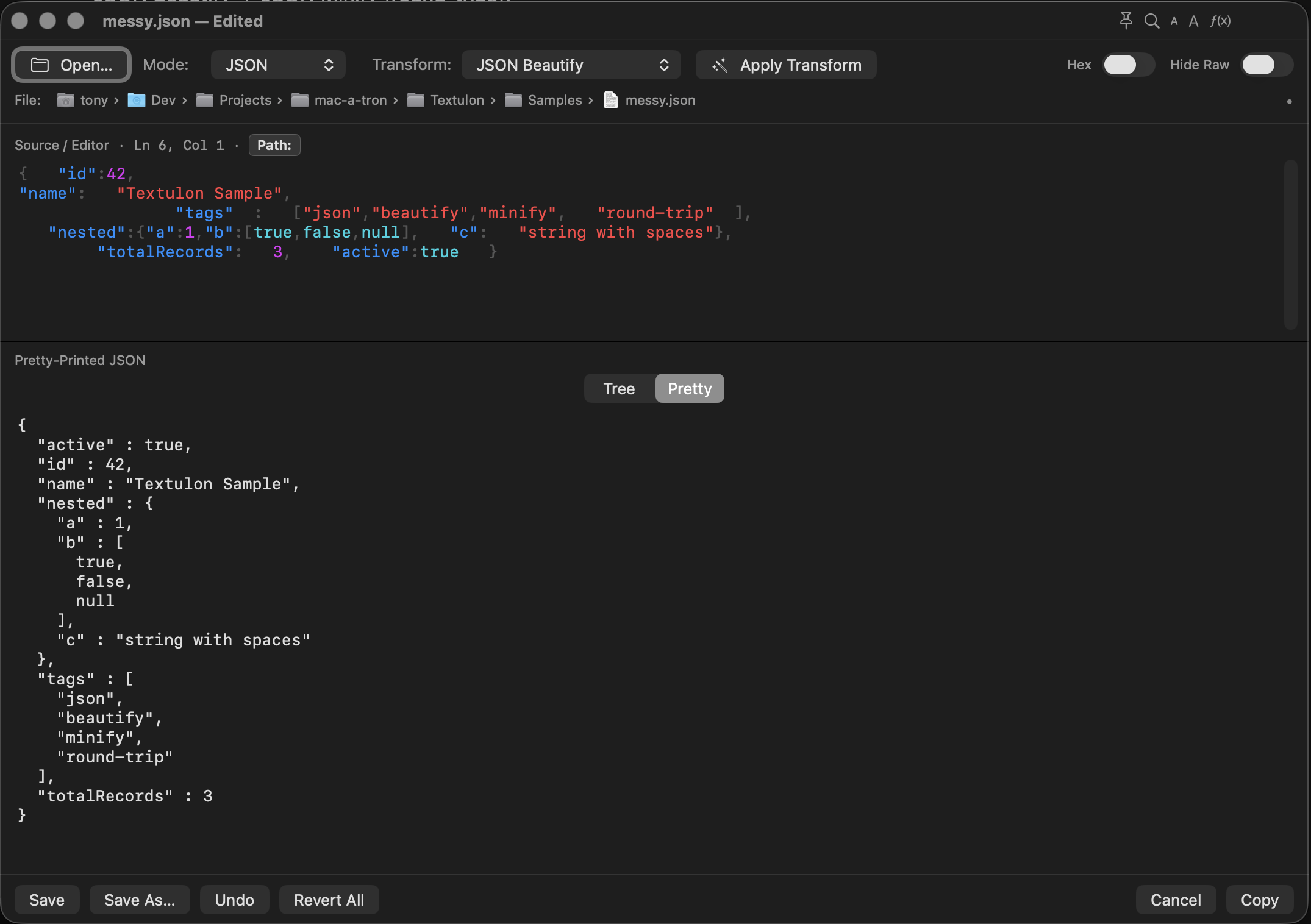Toggle the Hide Raw switch
Image resolution: width=1311 pixels, height=924 pixels.
1266,65
